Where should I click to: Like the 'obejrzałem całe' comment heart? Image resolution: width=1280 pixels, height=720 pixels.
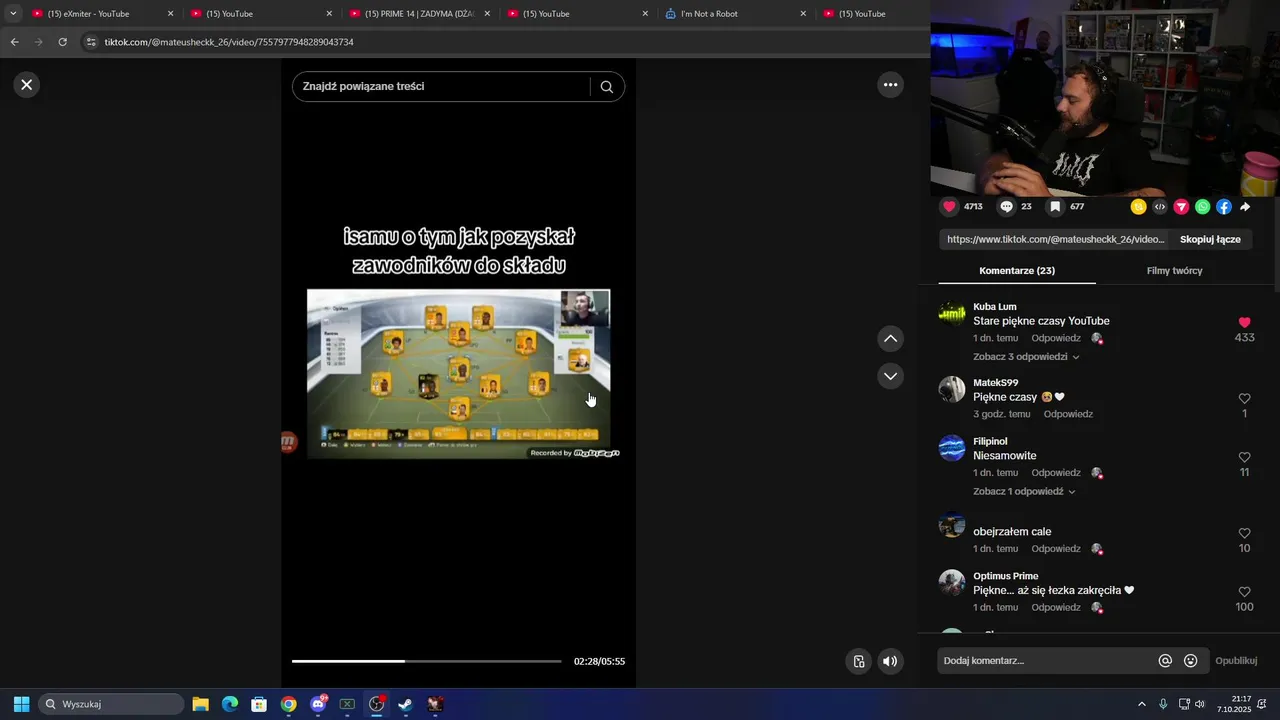[1244, 534]
